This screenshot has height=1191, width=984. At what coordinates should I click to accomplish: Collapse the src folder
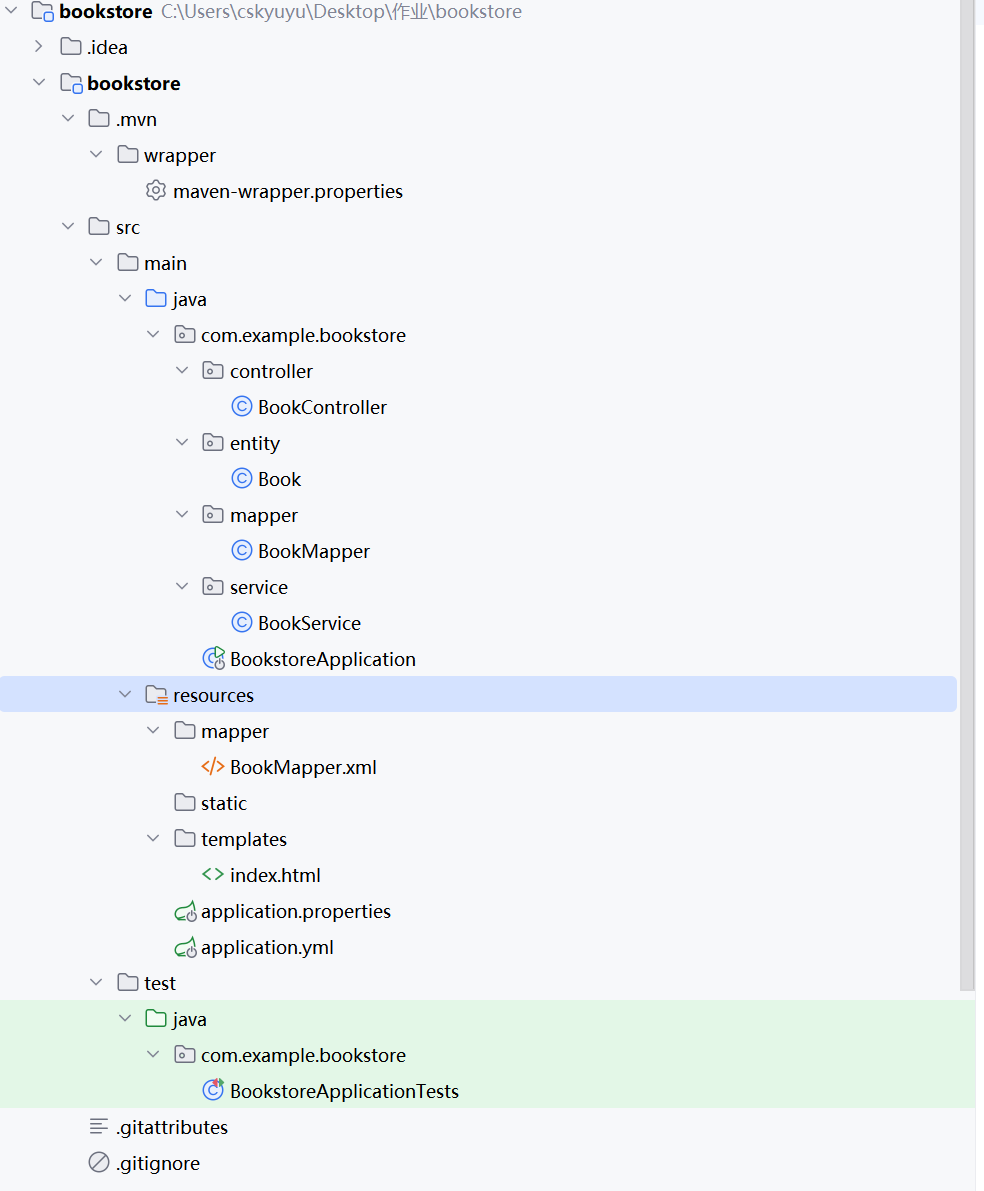68,227
